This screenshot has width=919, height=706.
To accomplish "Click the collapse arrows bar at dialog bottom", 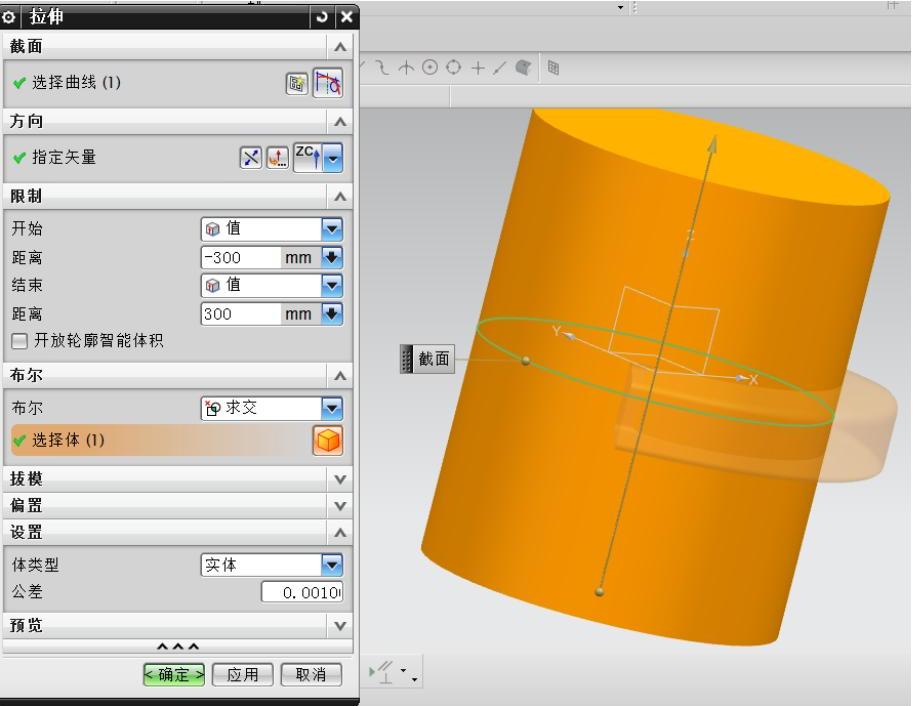I will pyautogui.click(x=178, y=647).
